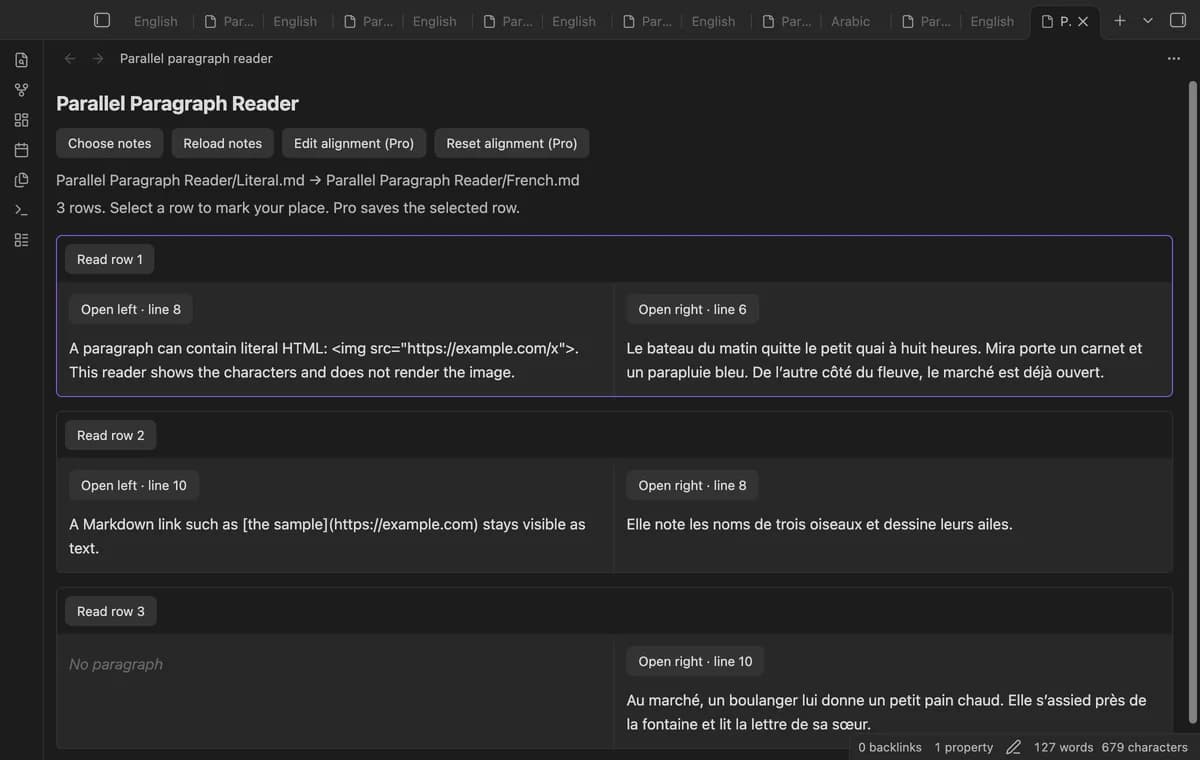Select Read row 3
The image size is (1200, 760).
point(111,611)
